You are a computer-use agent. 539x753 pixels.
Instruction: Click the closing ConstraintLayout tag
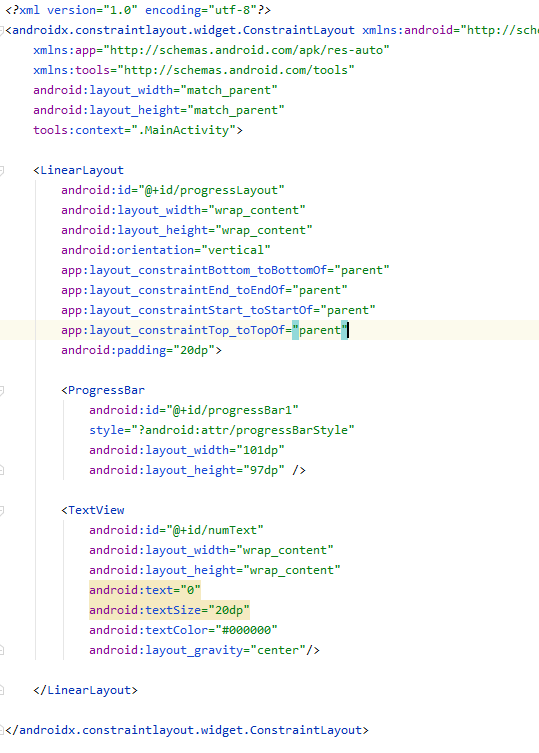(187, 730)
